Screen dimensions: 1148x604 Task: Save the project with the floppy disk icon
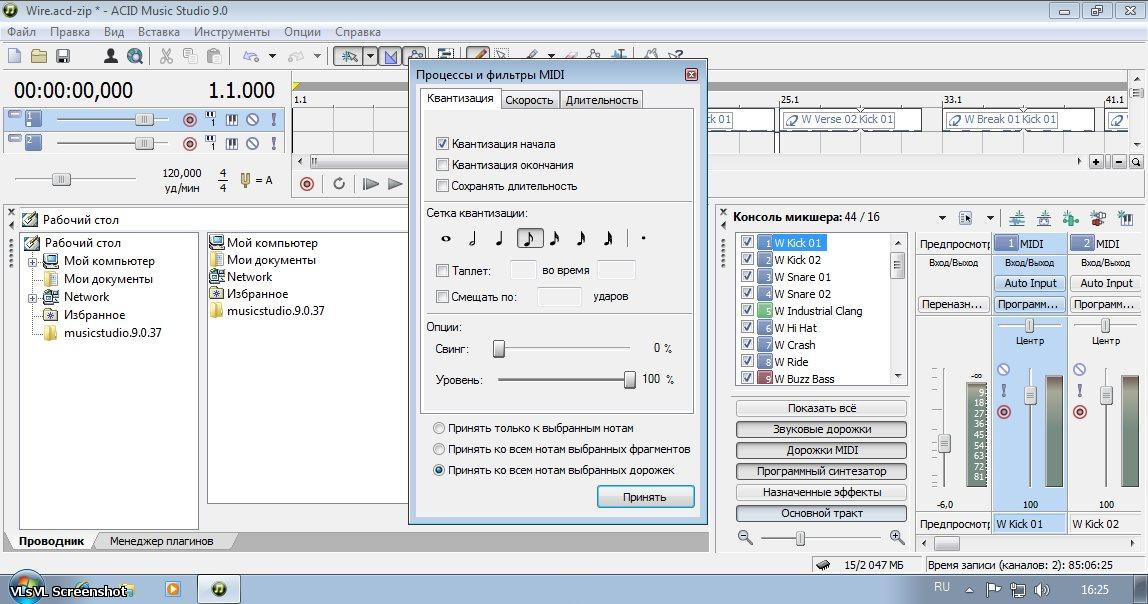[63, 56]
